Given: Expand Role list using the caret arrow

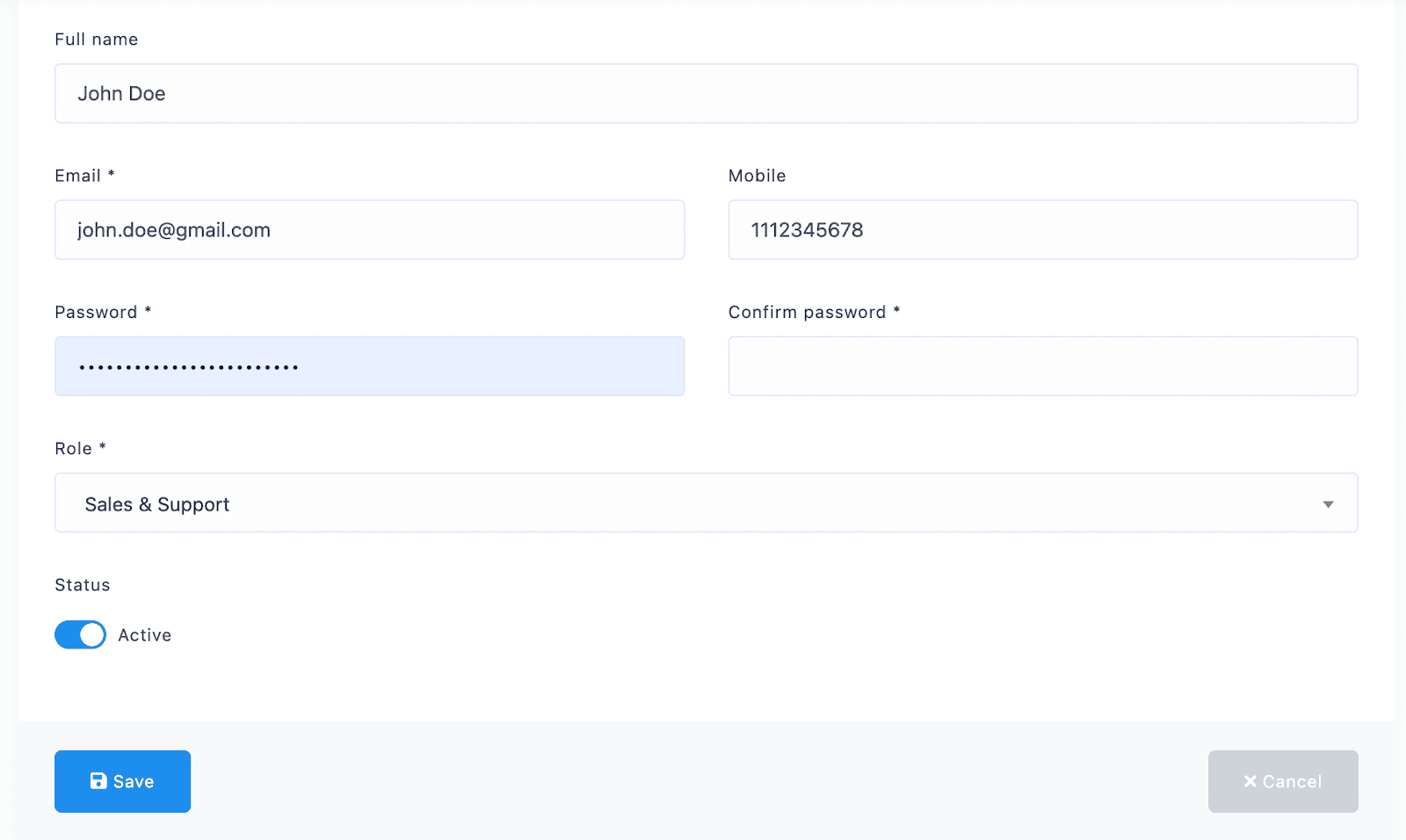Looking at the screenshot, I should (x=1328, y=504).
